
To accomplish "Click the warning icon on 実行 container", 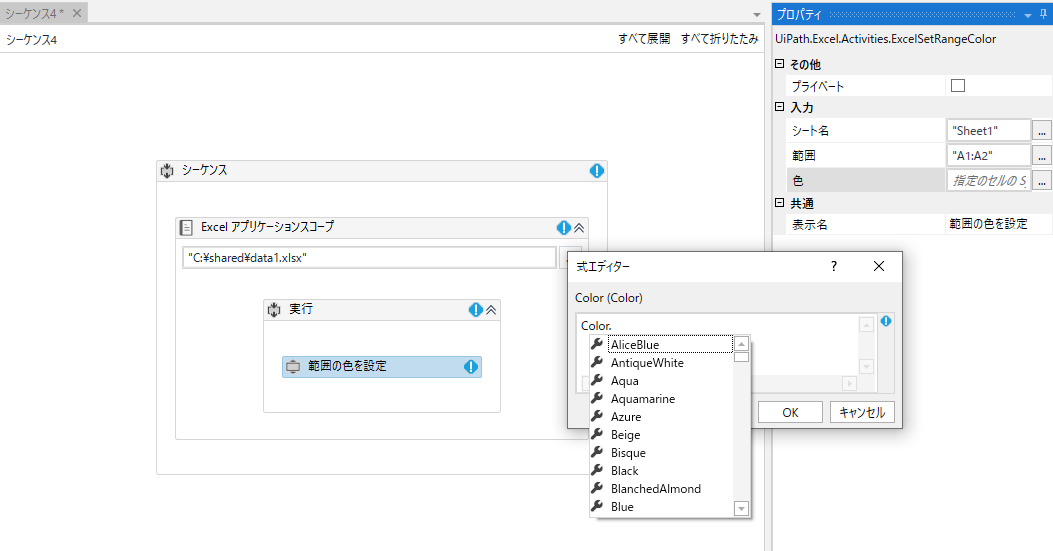I will tap(475, 310).
